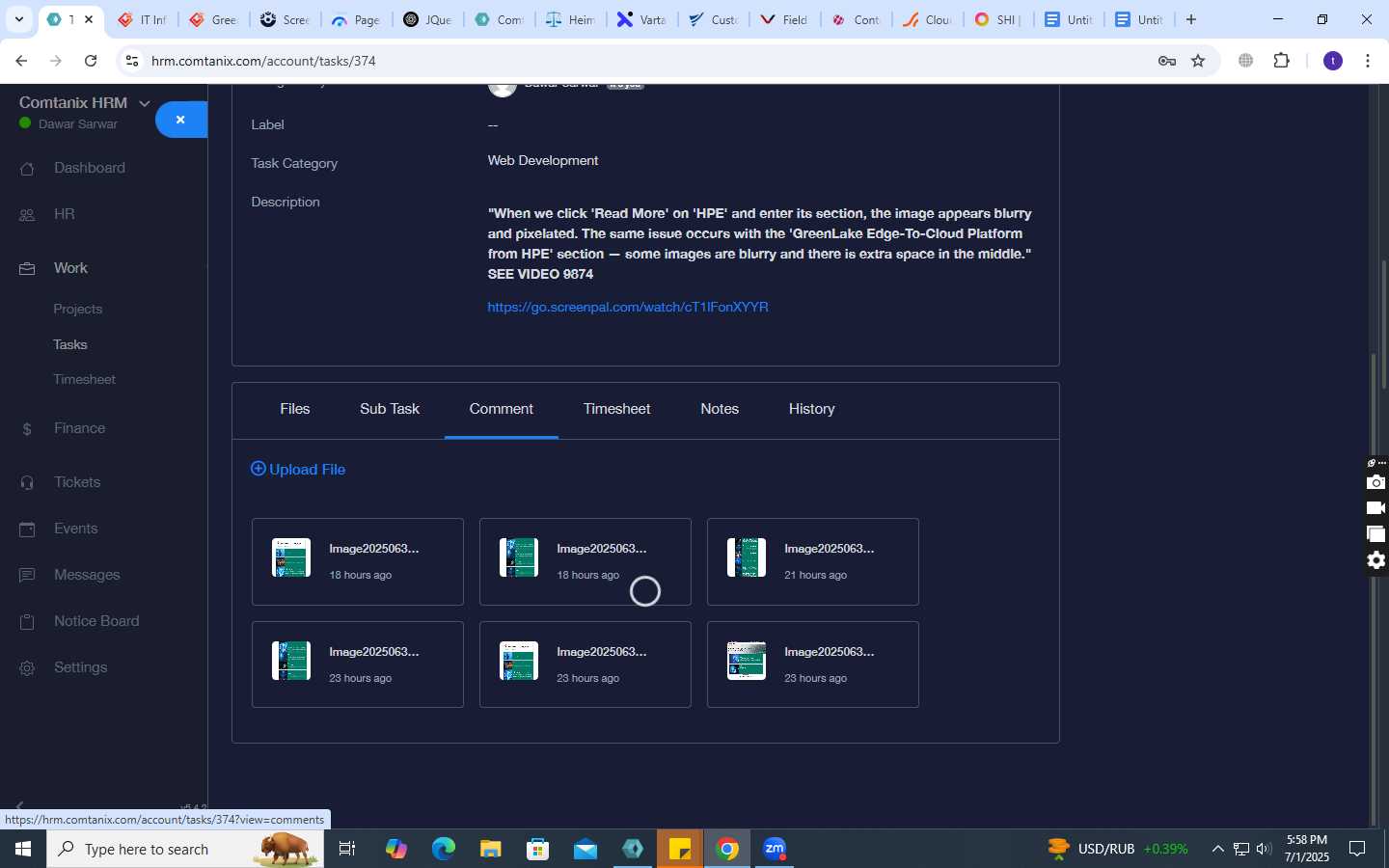
Task: Expand the Comtanix HRM dropdown
Action: point(145,103)
